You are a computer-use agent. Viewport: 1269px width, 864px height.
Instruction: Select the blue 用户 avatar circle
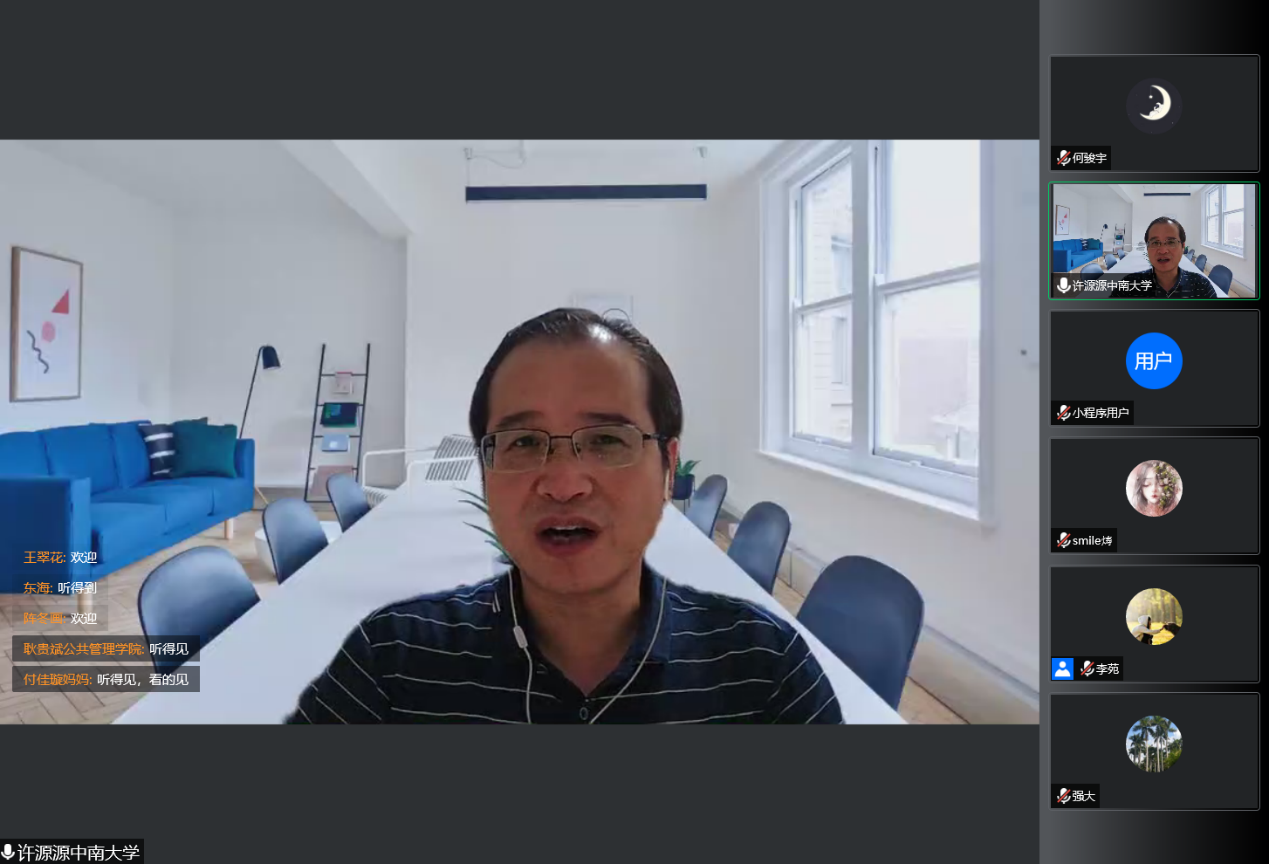(1154, 361)
